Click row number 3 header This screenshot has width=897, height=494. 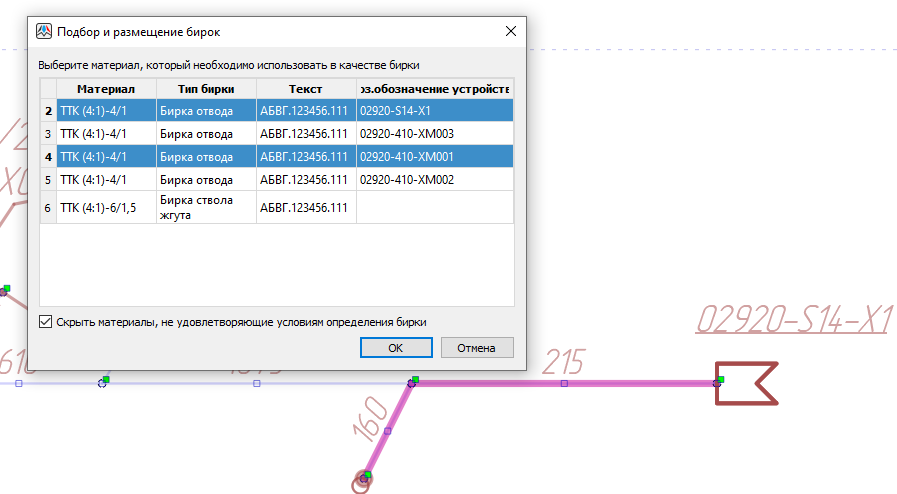click(48, 133)
